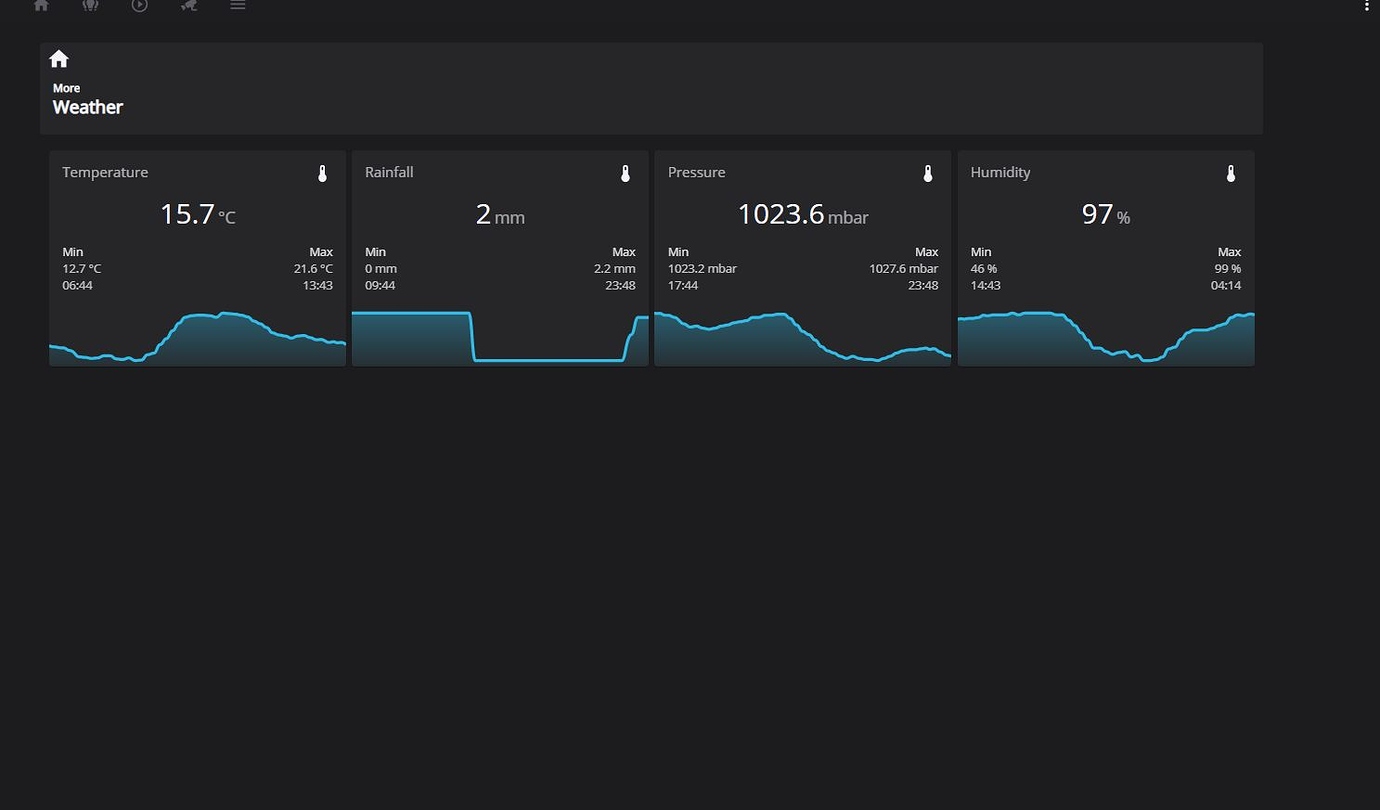Click the Weather page title
Image resolution: width=1380 pixels, height=810 pixels.
coord(87,107)
